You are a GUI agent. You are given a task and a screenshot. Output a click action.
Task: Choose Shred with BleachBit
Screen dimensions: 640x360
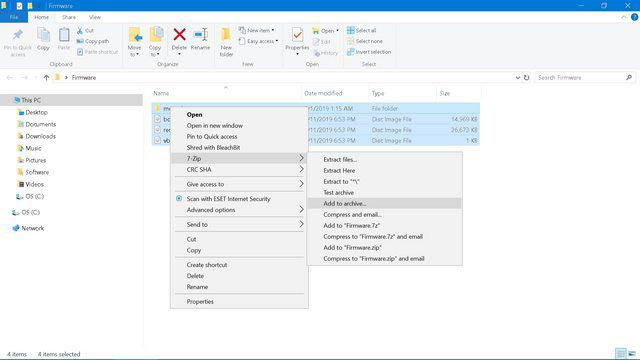pyautogui.click(x=239, y=148)
